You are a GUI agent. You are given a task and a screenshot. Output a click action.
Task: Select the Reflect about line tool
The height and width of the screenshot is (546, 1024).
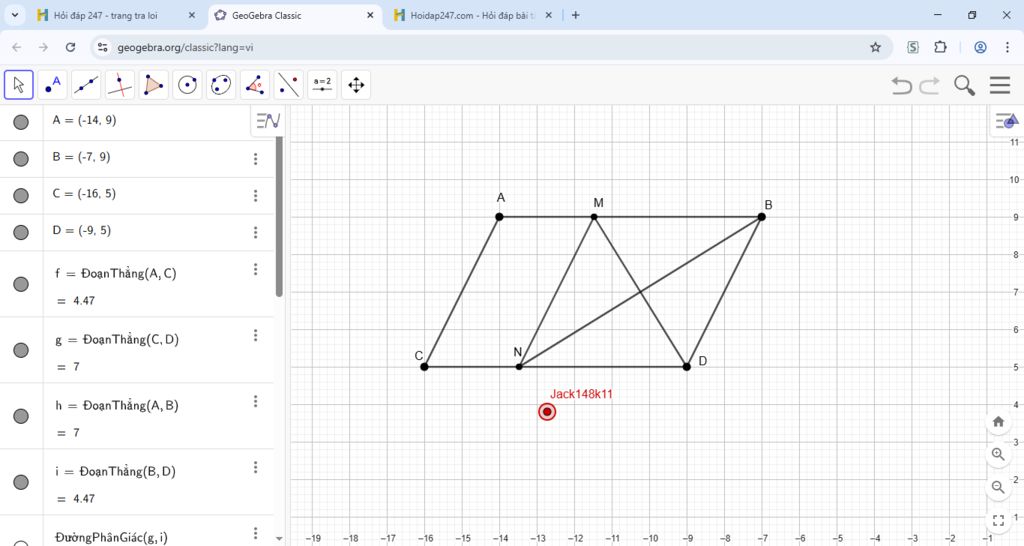pos(289,85)
